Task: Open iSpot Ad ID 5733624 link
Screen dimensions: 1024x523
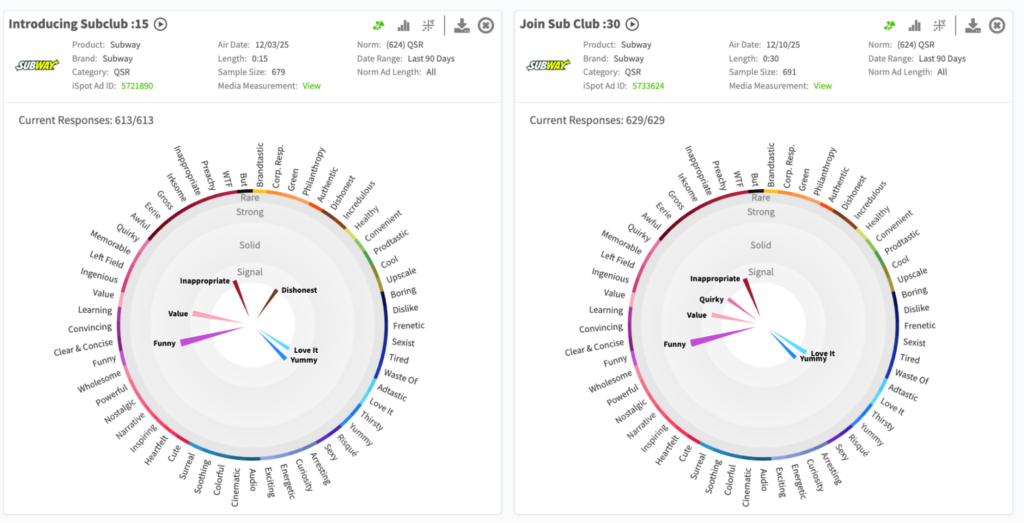Action: (x=648, y=86)
